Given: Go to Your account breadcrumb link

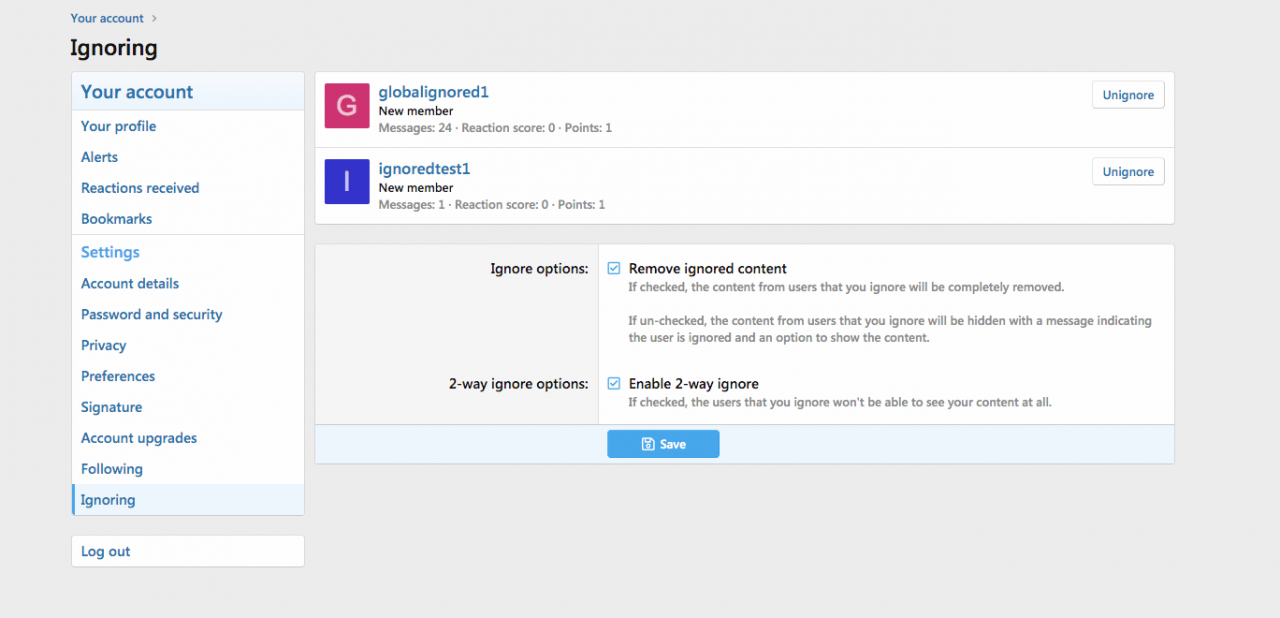Looking at the screenshot, I should click(107, 18).
